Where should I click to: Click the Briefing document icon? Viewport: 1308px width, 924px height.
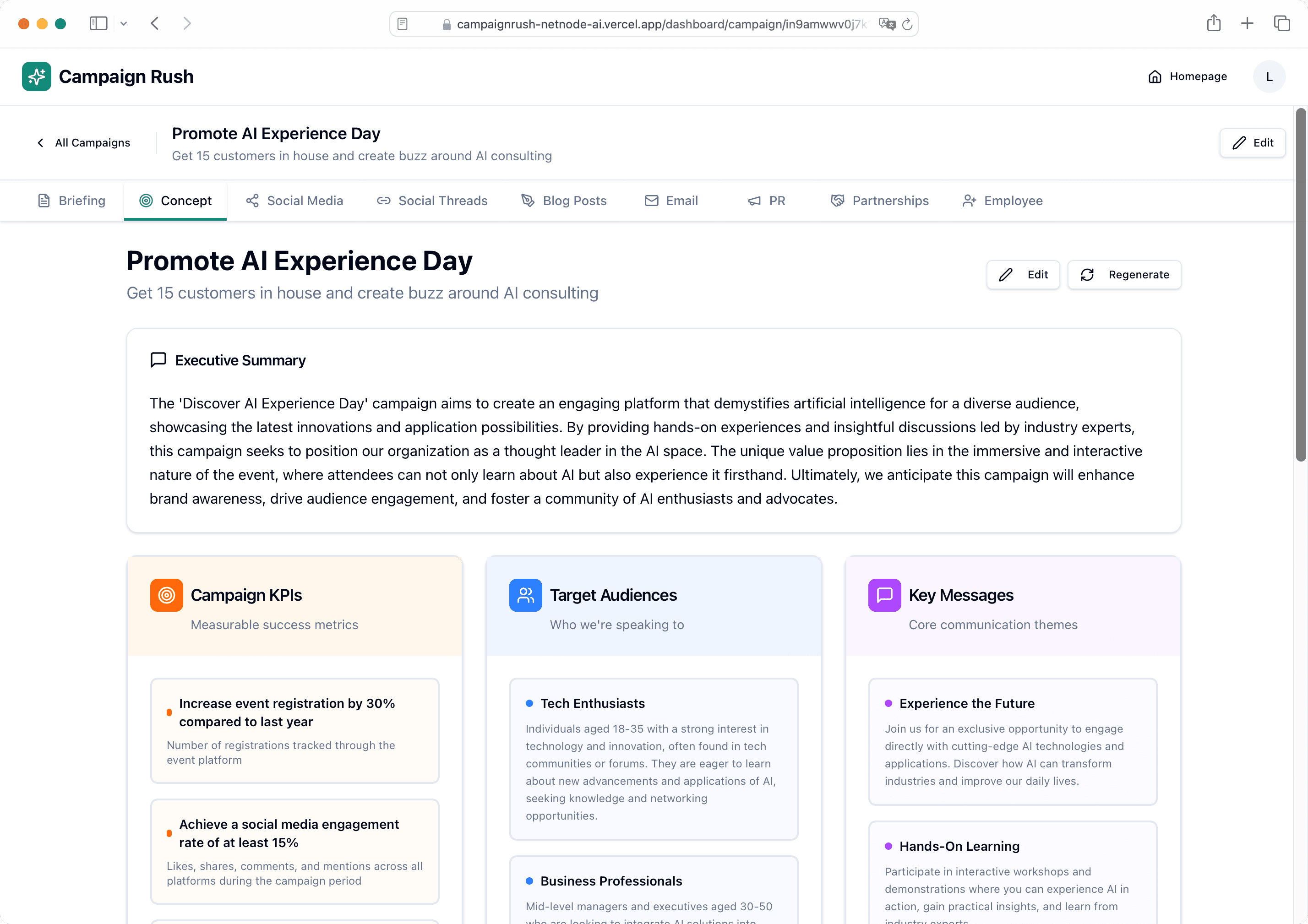pos(44,201)
